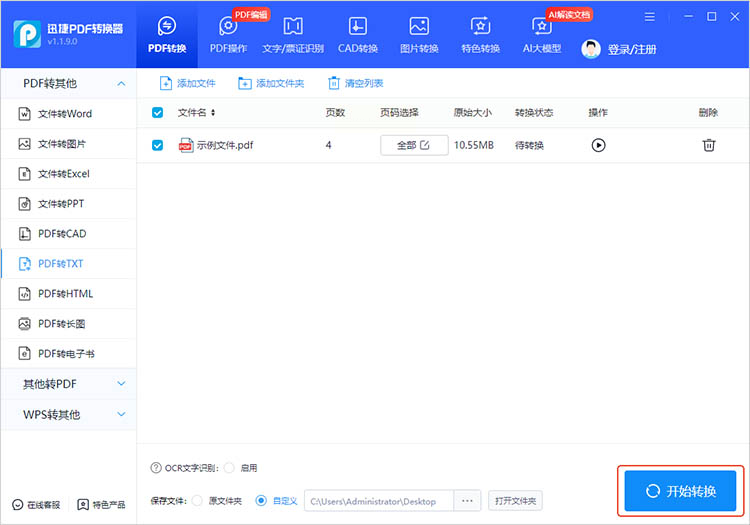750x525 pixels.
Task: Expand the WPS转其他 section
Action: coord(121,414)
